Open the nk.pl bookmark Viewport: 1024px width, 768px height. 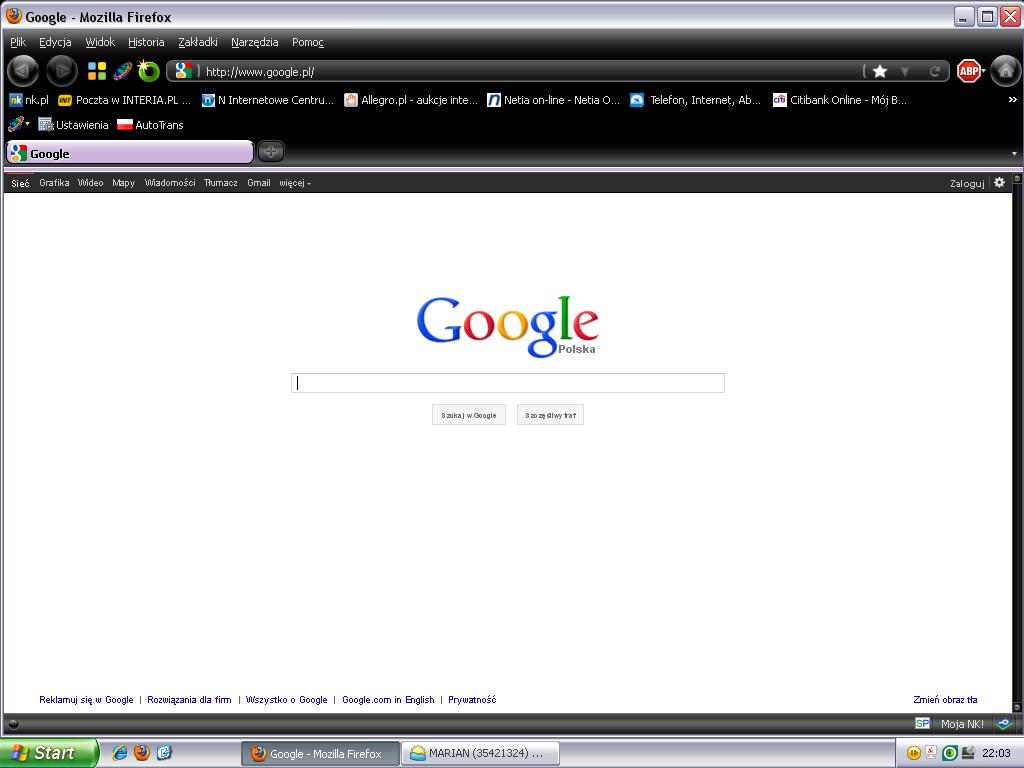29,100
